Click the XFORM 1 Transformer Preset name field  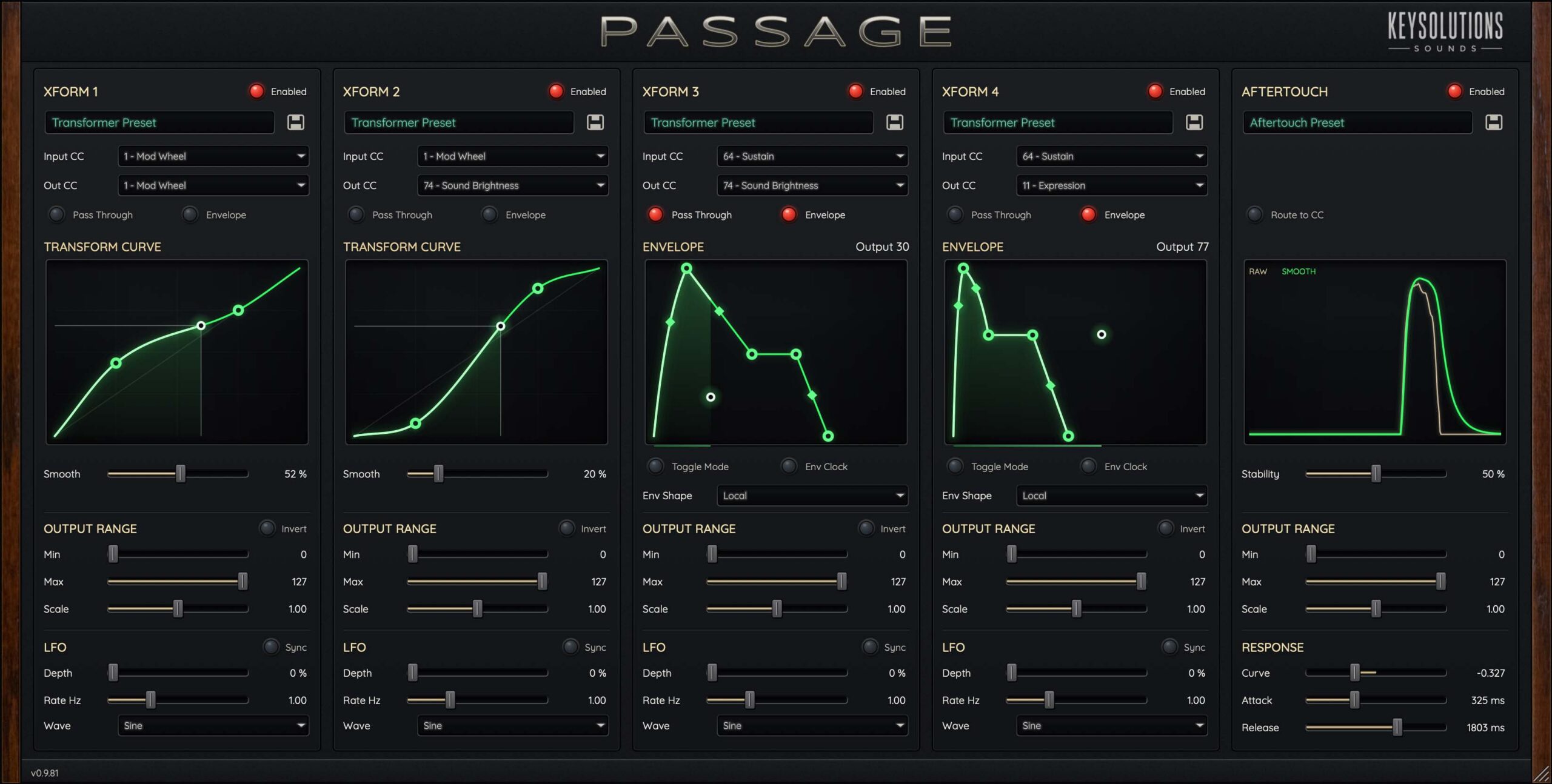click(x=159, y=122)
